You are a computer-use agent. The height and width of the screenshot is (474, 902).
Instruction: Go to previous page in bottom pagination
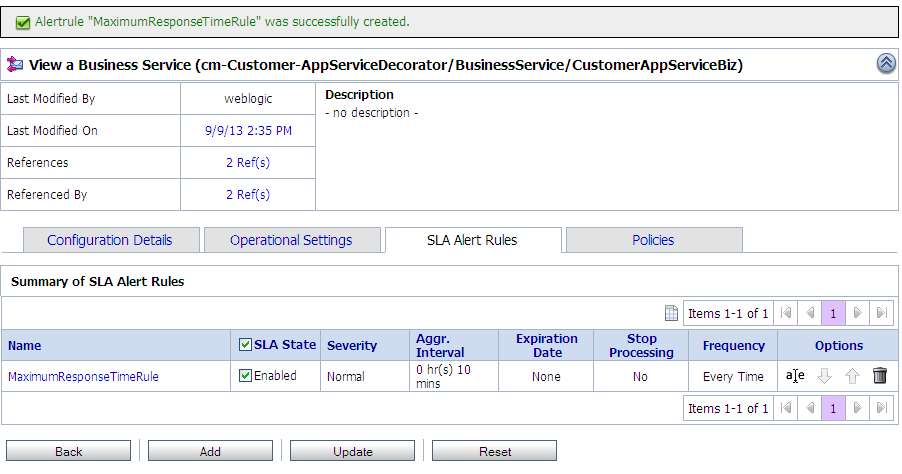tap(810, 408)
